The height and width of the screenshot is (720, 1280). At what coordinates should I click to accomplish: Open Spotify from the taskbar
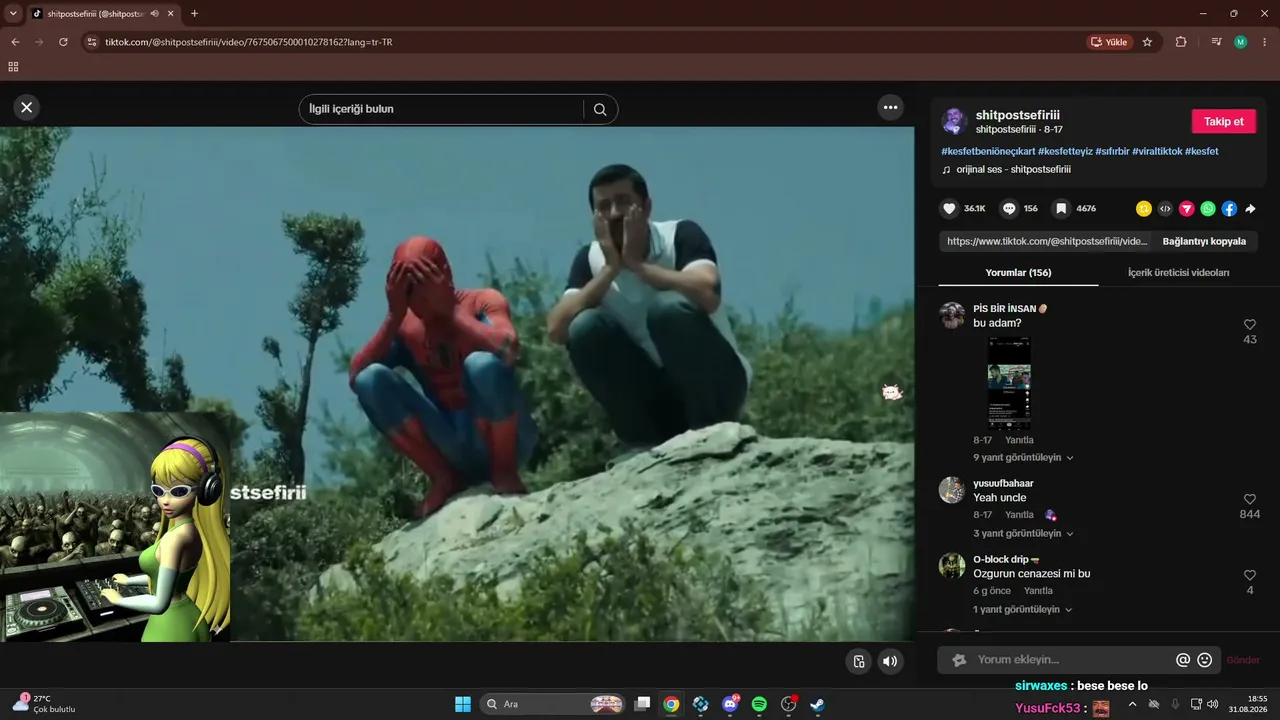(x=759, y=704)
